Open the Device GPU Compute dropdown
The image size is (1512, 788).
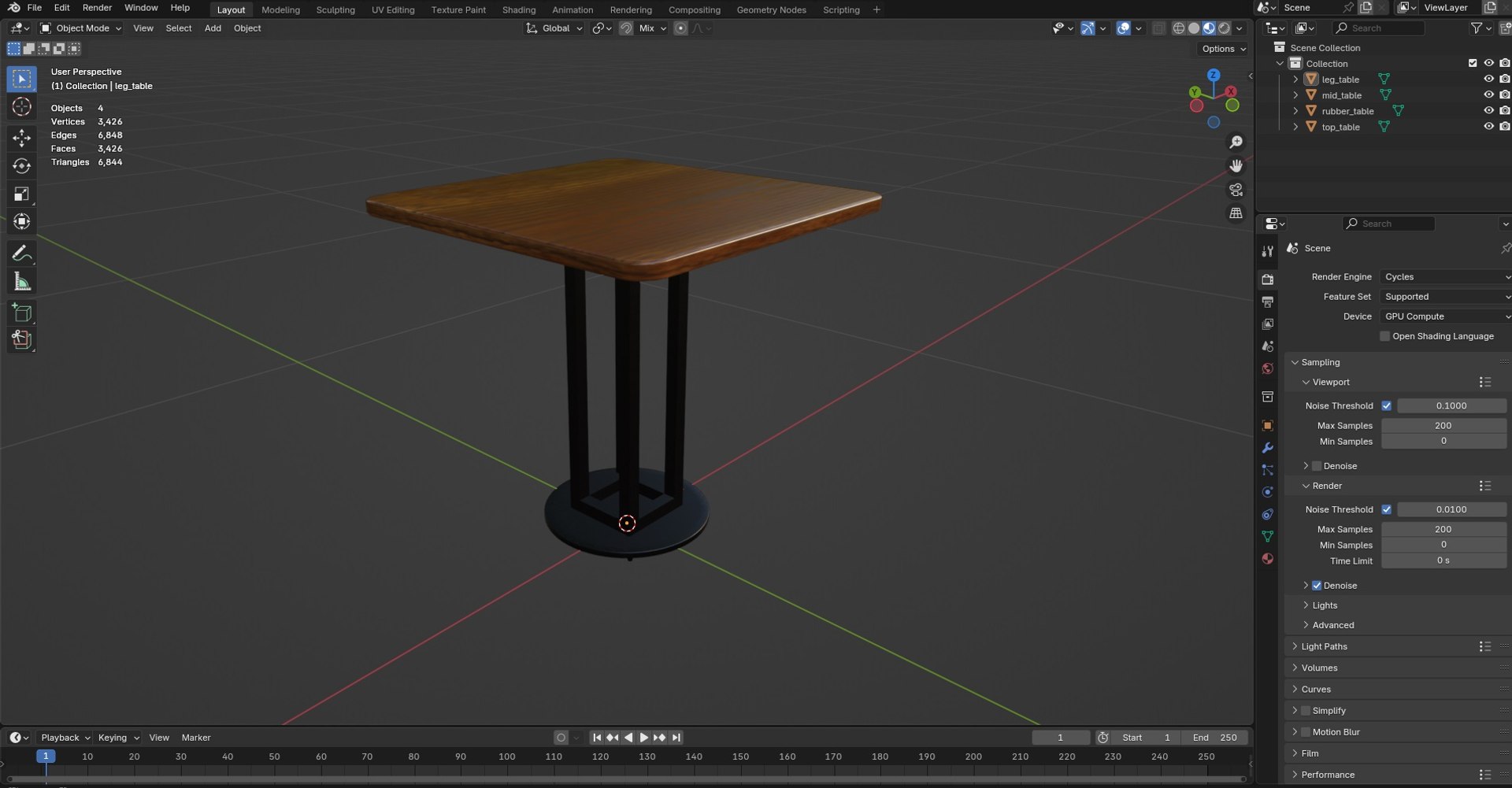1446,316
